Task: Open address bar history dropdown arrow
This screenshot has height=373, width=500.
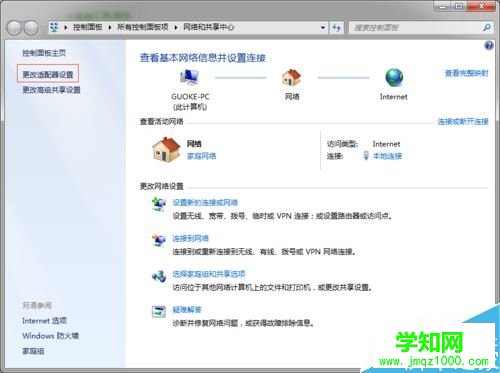Action: point(323,28)
